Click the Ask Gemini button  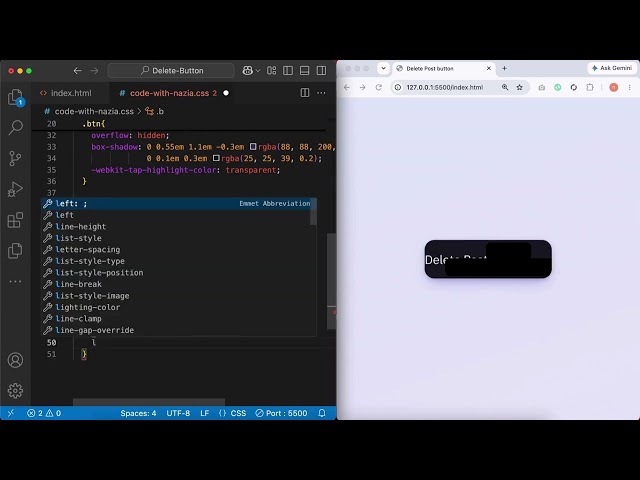pyautogui.click(x=612, y=68)
